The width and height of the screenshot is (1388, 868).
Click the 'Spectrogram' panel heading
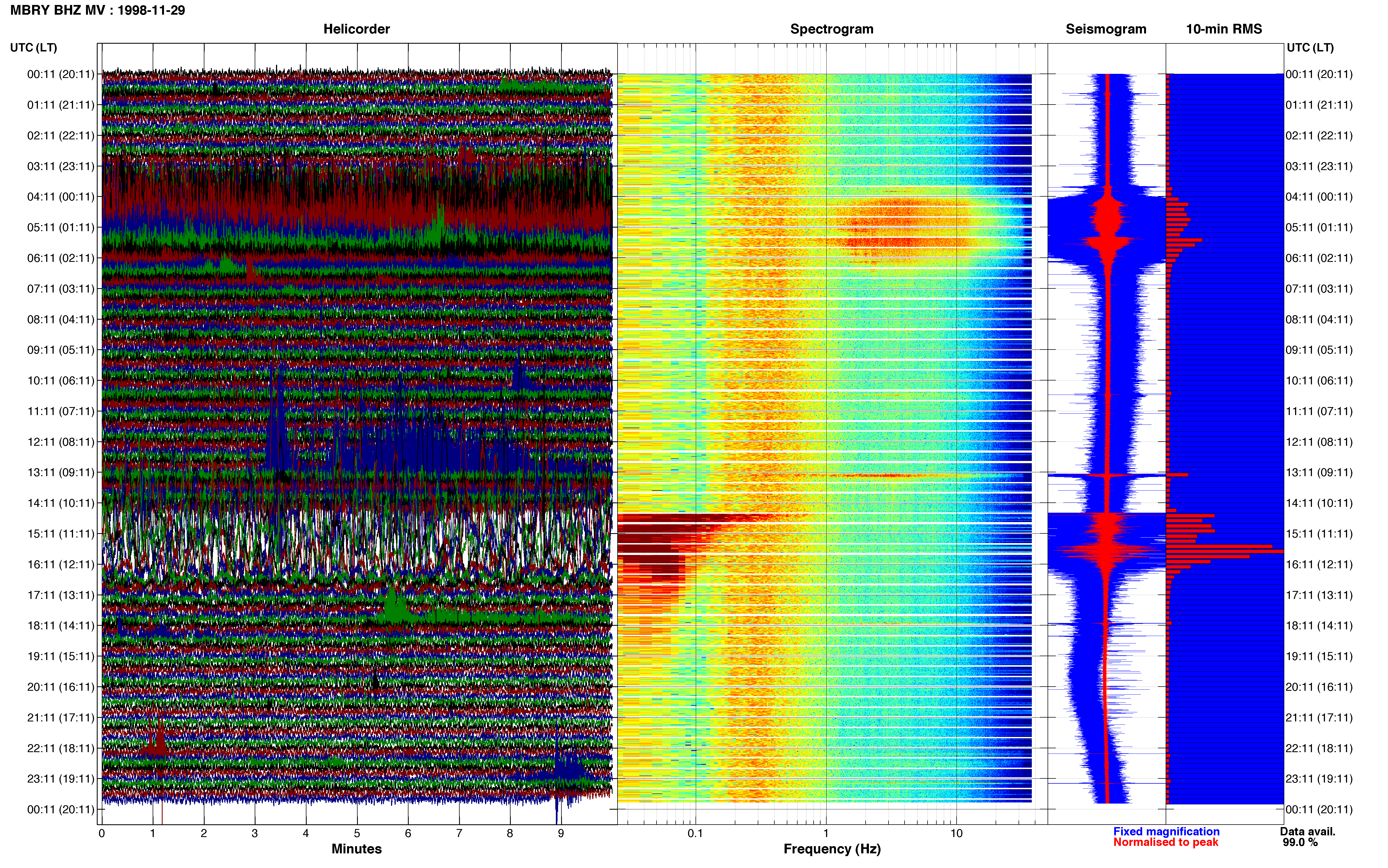832,29
